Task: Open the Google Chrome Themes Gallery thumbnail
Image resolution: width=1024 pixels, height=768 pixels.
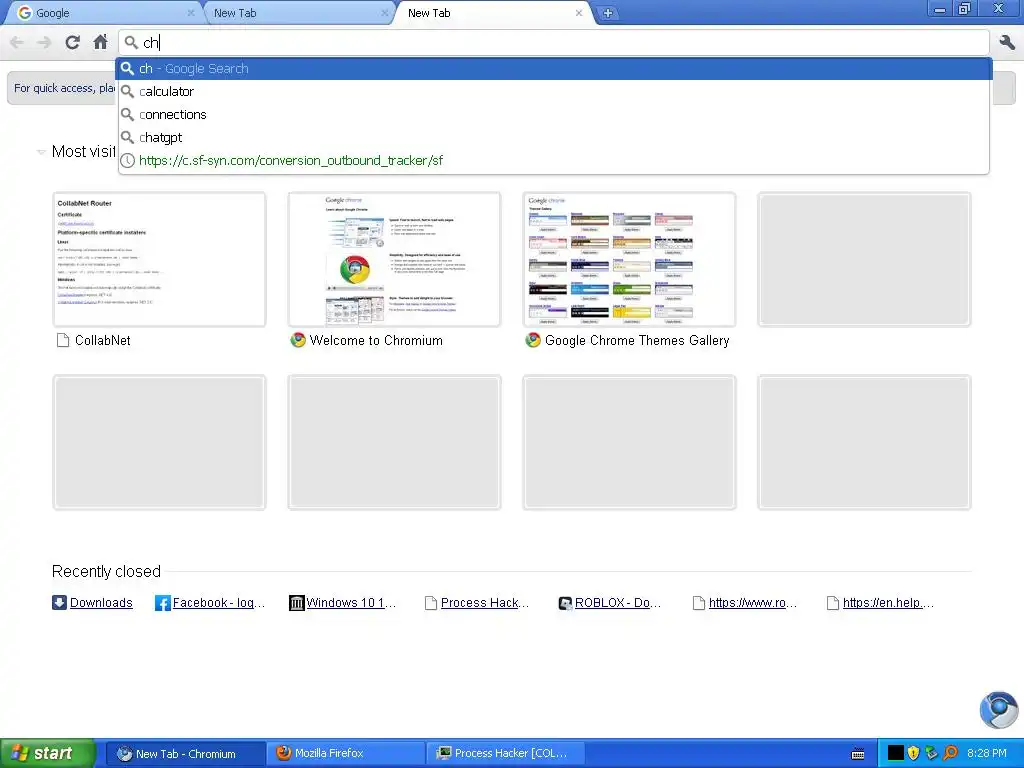Action: 629,259
